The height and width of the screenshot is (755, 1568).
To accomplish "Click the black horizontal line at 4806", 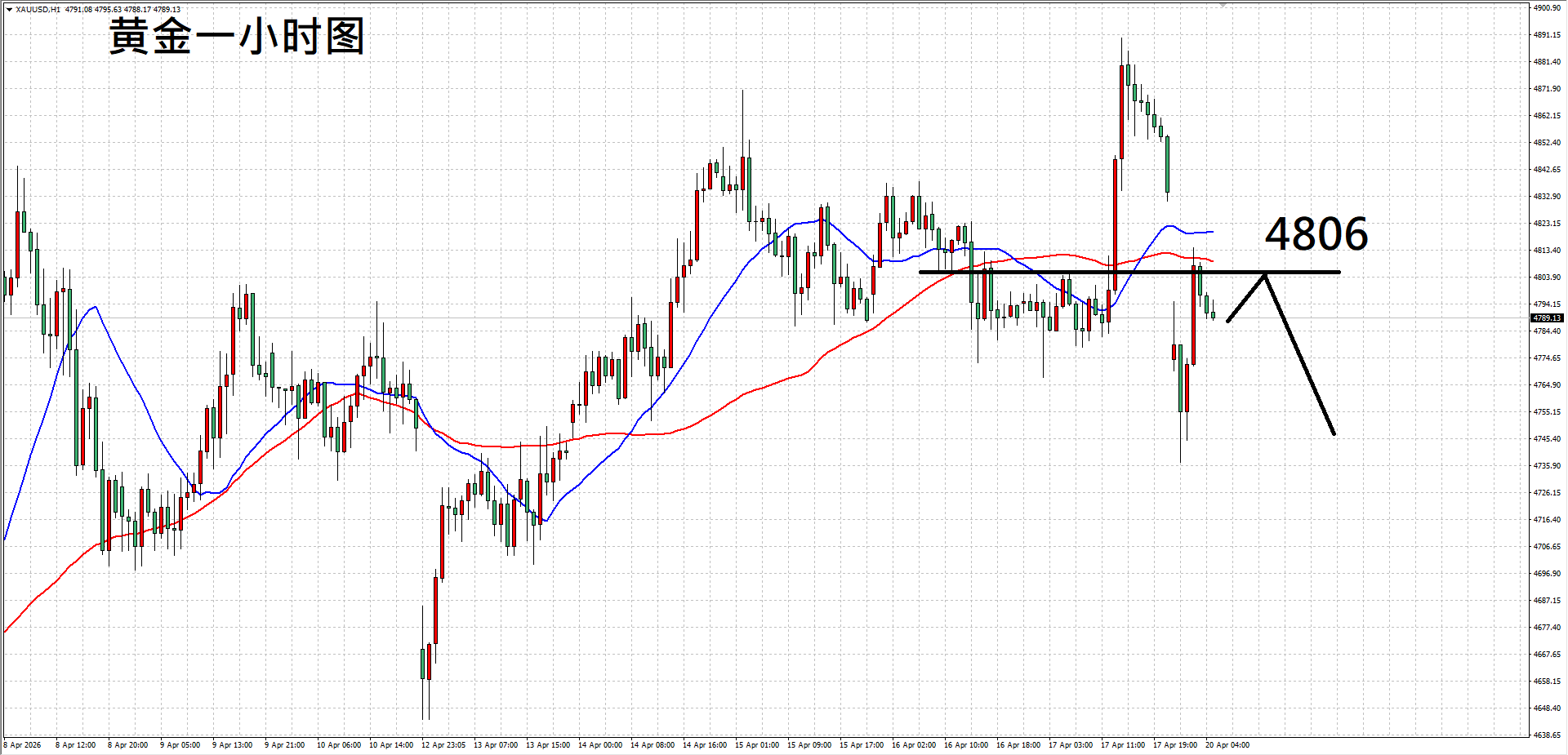I will point(1062,272).
